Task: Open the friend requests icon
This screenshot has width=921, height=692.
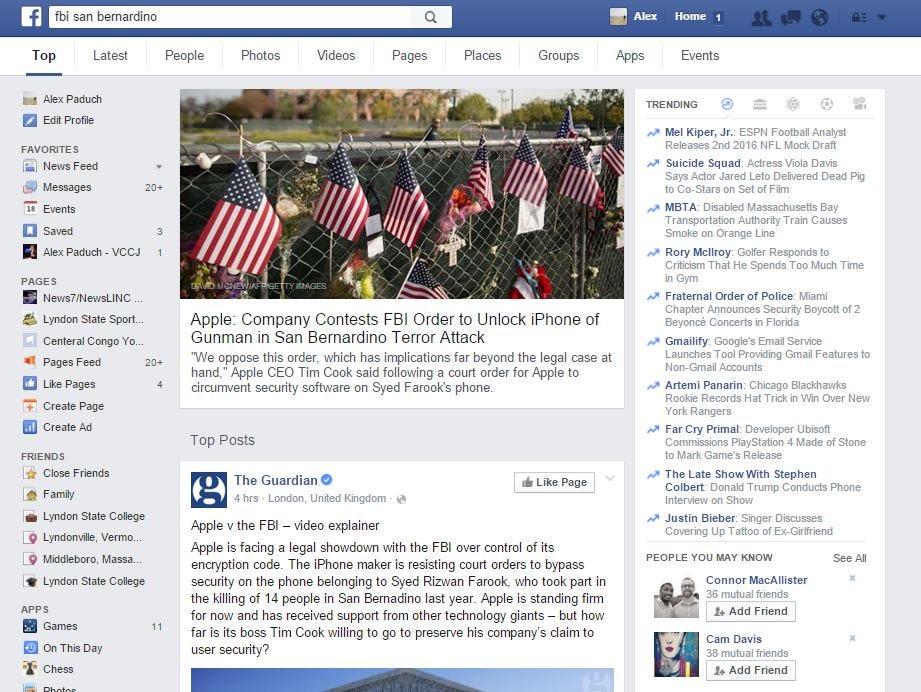Action: [761, 18]
